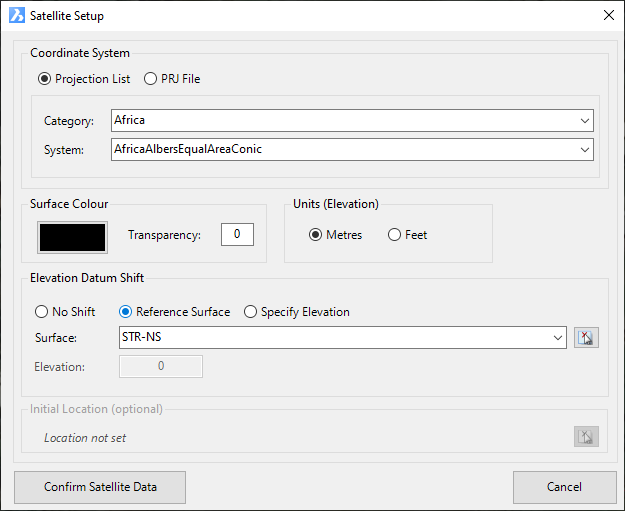
Task: Choose the Specify Elevation radio button
Action: [250, 312]
